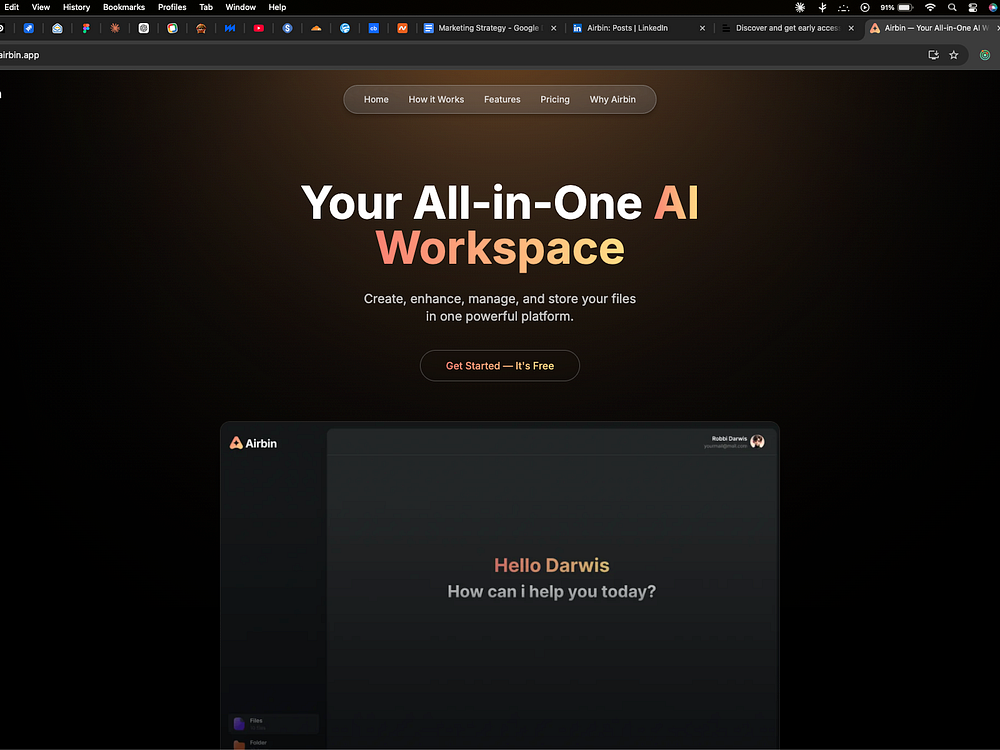1000x750 pixels.
Task: Click the play circle menu bar icon
Action: pos(865,8)
